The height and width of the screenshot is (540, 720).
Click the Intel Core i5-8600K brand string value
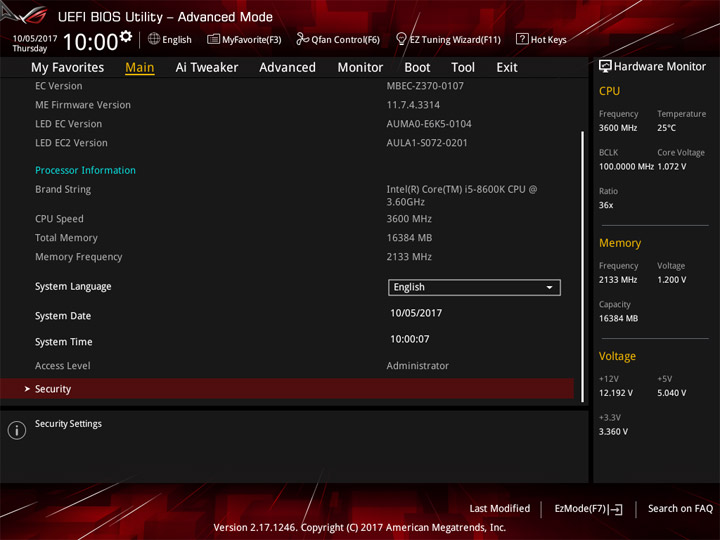(461, 196)
